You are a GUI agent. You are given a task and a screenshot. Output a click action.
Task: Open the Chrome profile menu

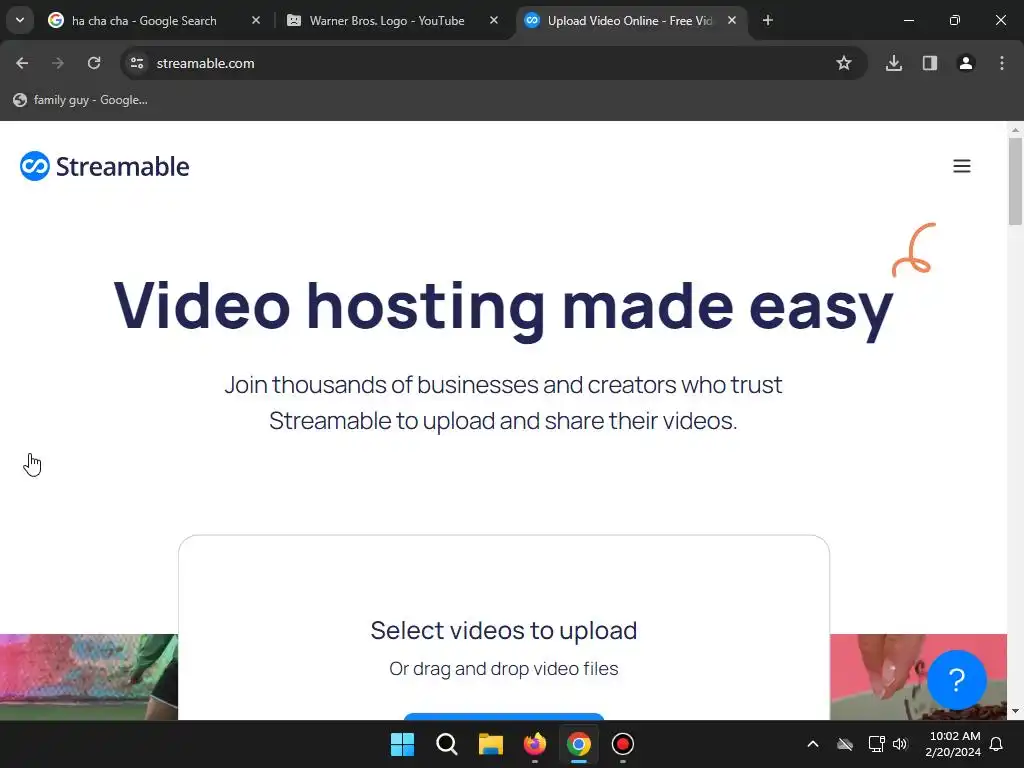tap(966, 63)
